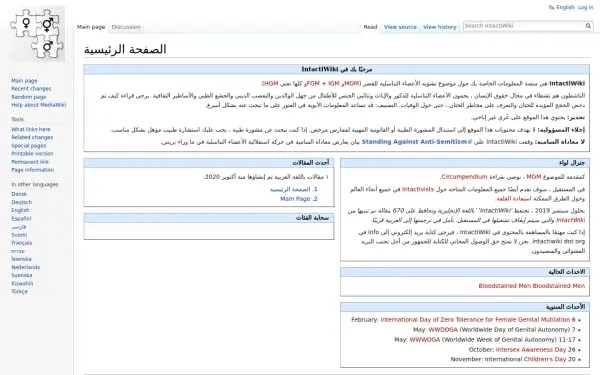Click the HGM link in welcome text
The image size is (600, 375).
coord(271,83)
